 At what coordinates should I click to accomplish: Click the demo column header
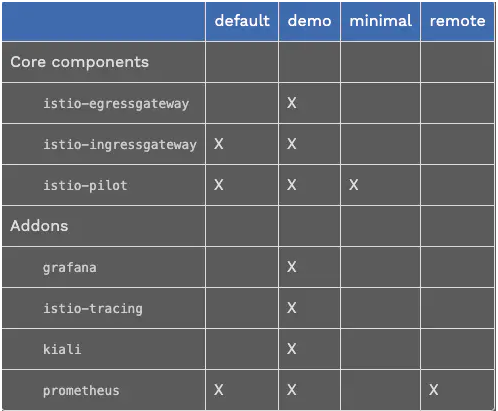point(309,21)
